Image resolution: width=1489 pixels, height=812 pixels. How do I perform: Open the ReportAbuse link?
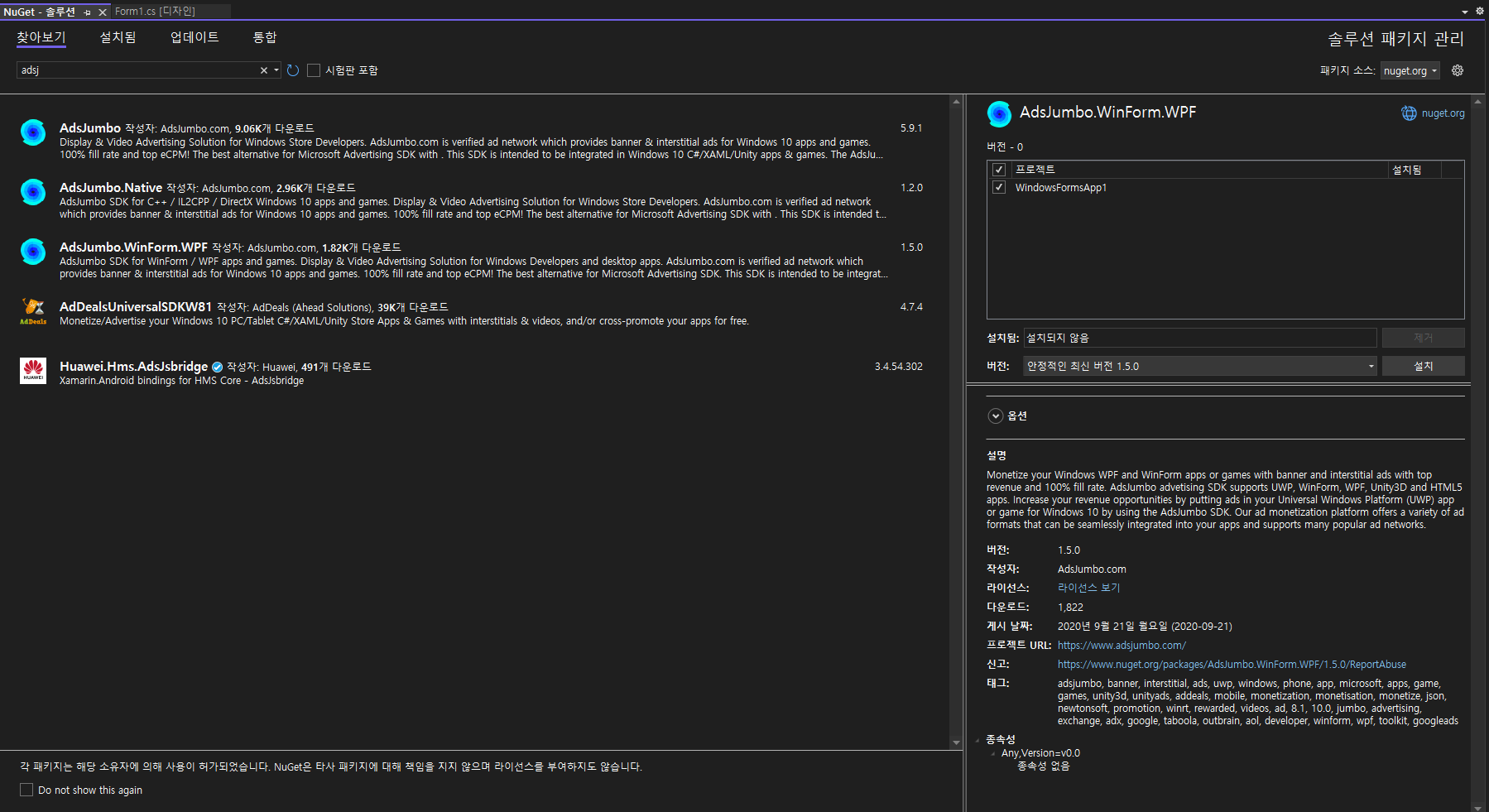[1232, 665]
